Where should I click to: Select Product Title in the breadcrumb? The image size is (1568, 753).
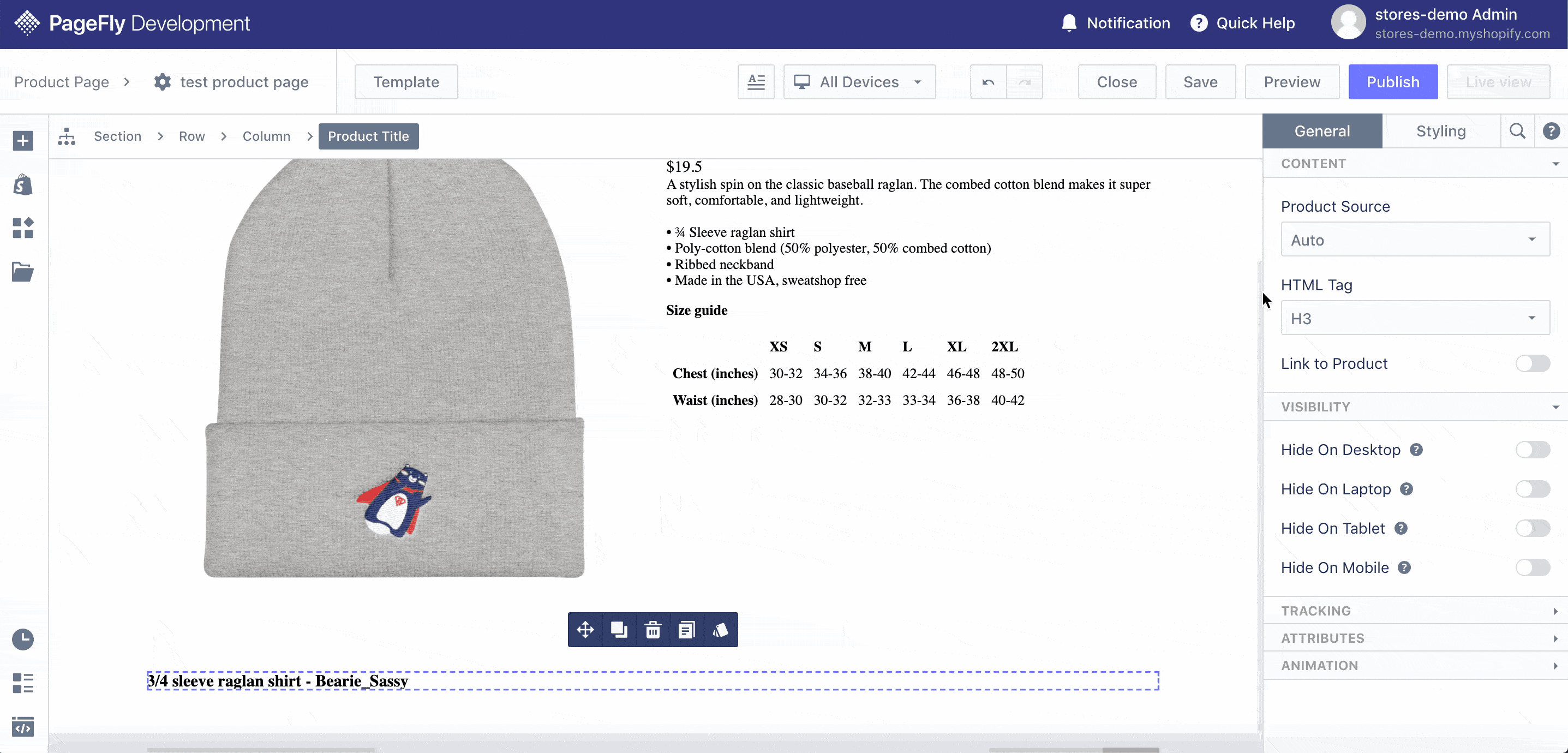[368, 136]
